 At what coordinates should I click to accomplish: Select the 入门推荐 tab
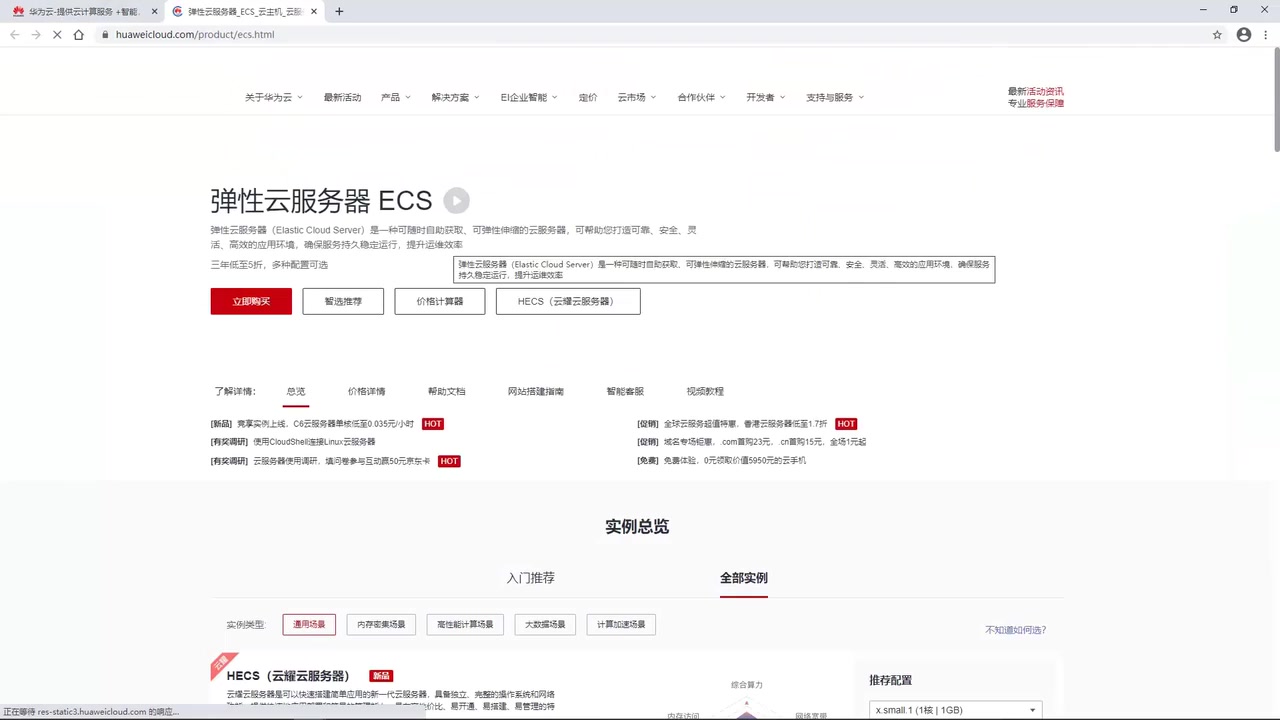pos(530,578)
